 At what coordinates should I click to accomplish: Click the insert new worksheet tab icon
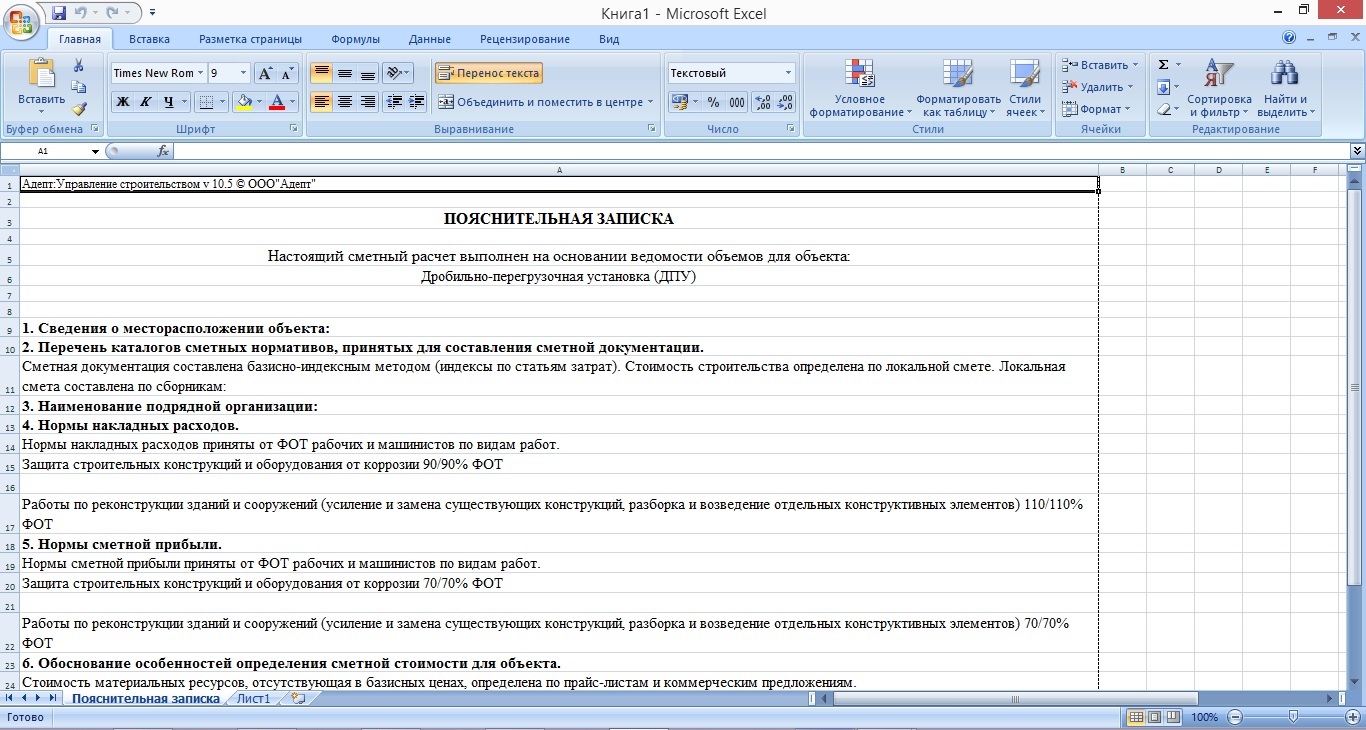point(297,699)
